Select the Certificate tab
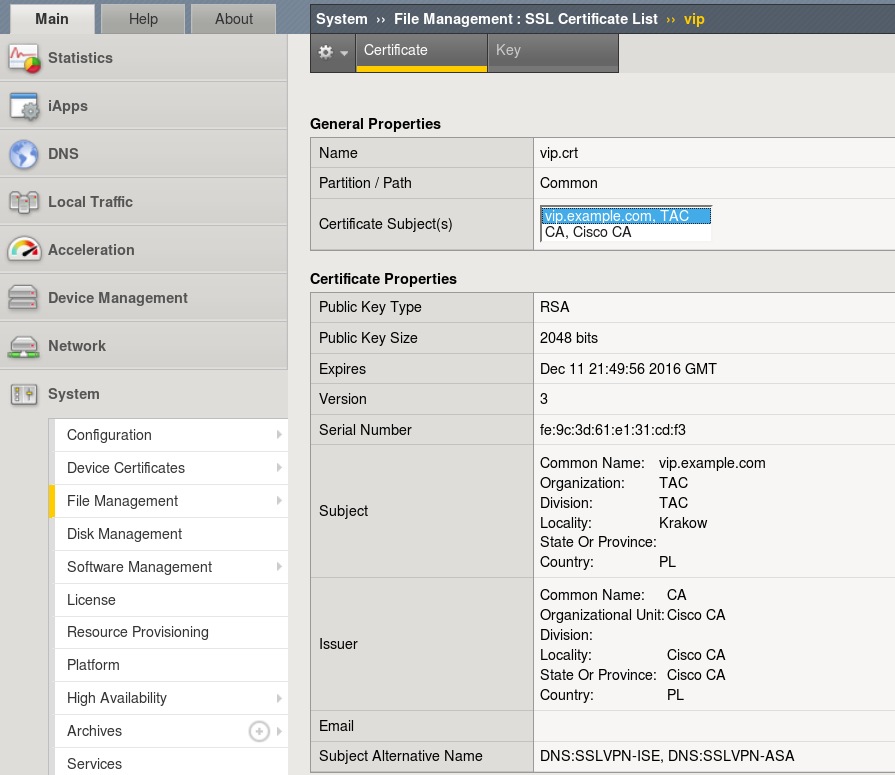The width and height of the screenshot is (895, 775). [x=422, y=51]
